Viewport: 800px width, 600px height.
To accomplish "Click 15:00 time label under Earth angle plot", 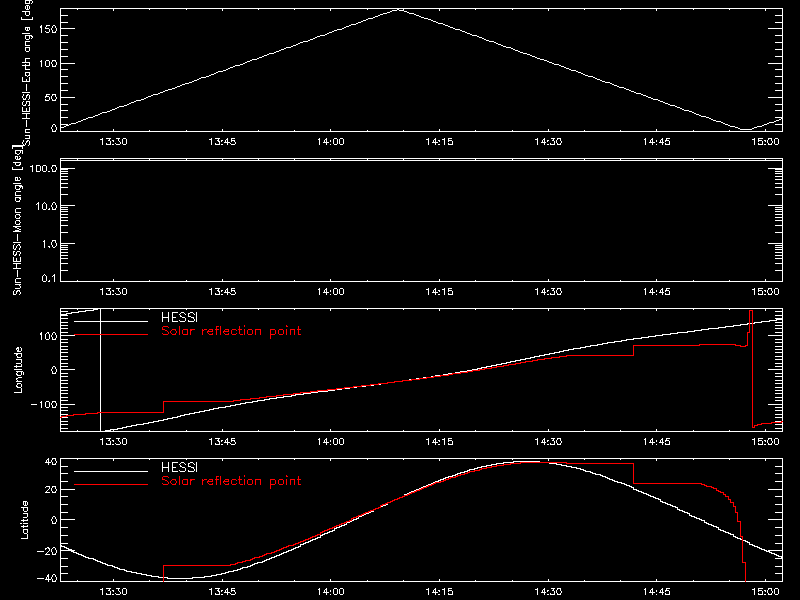I will 765,142.
